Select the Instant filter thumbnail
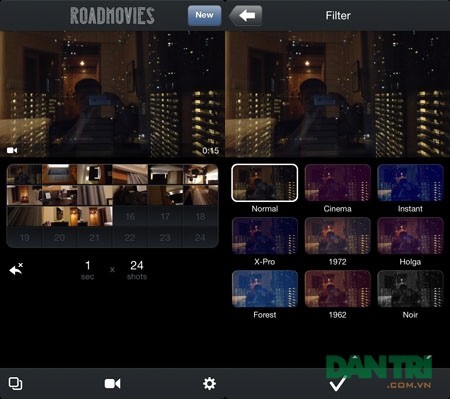This screenshot has width=450, height=399. click(410, 183)
